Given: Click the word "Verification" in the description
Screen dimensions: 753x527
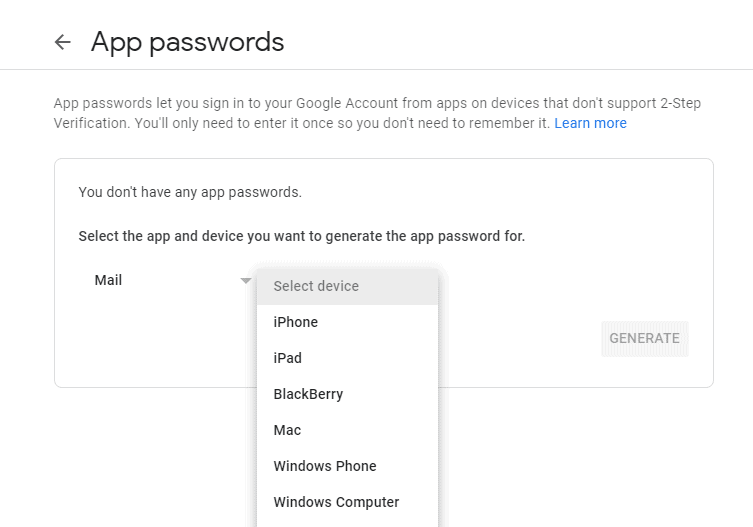Looking at the screenshot, I should (92, 123).
